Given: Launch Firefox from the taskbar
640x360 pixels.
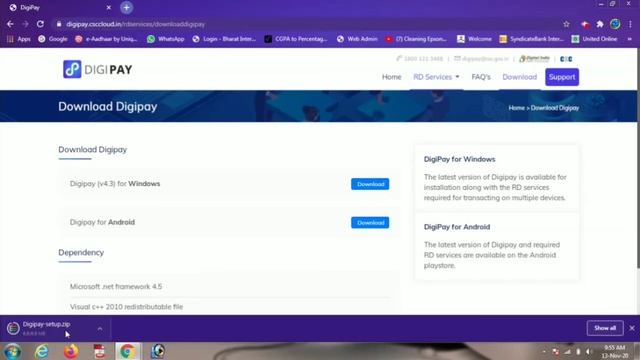Looking at the screenshot, I should (x=71, y=351).
